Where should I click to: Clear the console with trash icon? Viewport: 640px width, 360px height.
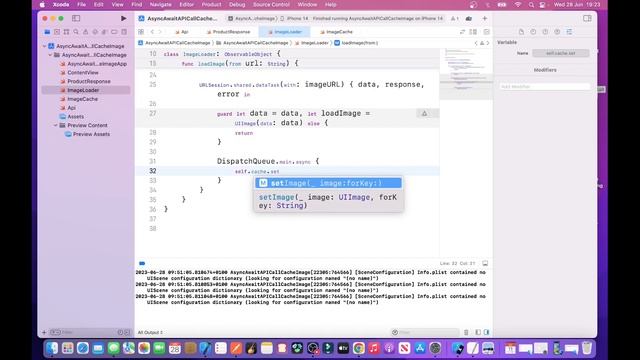(x=466, y=333)
